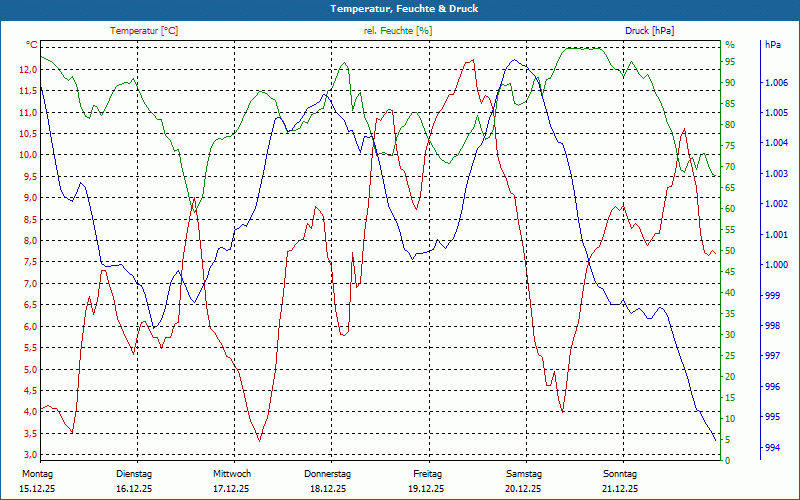Click the '997' pressure axis value
The width and height of the screenshot is (800, 500).
(x=771, y=356)
